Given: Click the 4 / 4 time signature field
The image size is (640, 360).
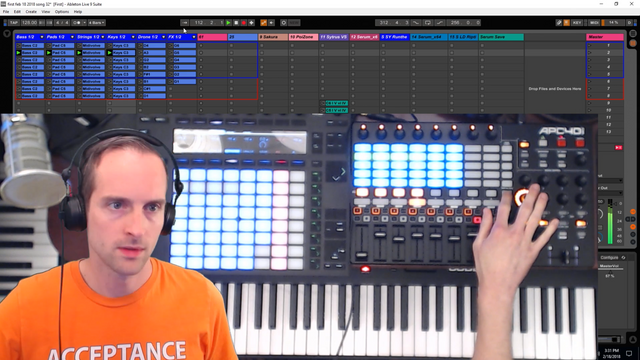Looking at the screenshot, I should point(62,23).
